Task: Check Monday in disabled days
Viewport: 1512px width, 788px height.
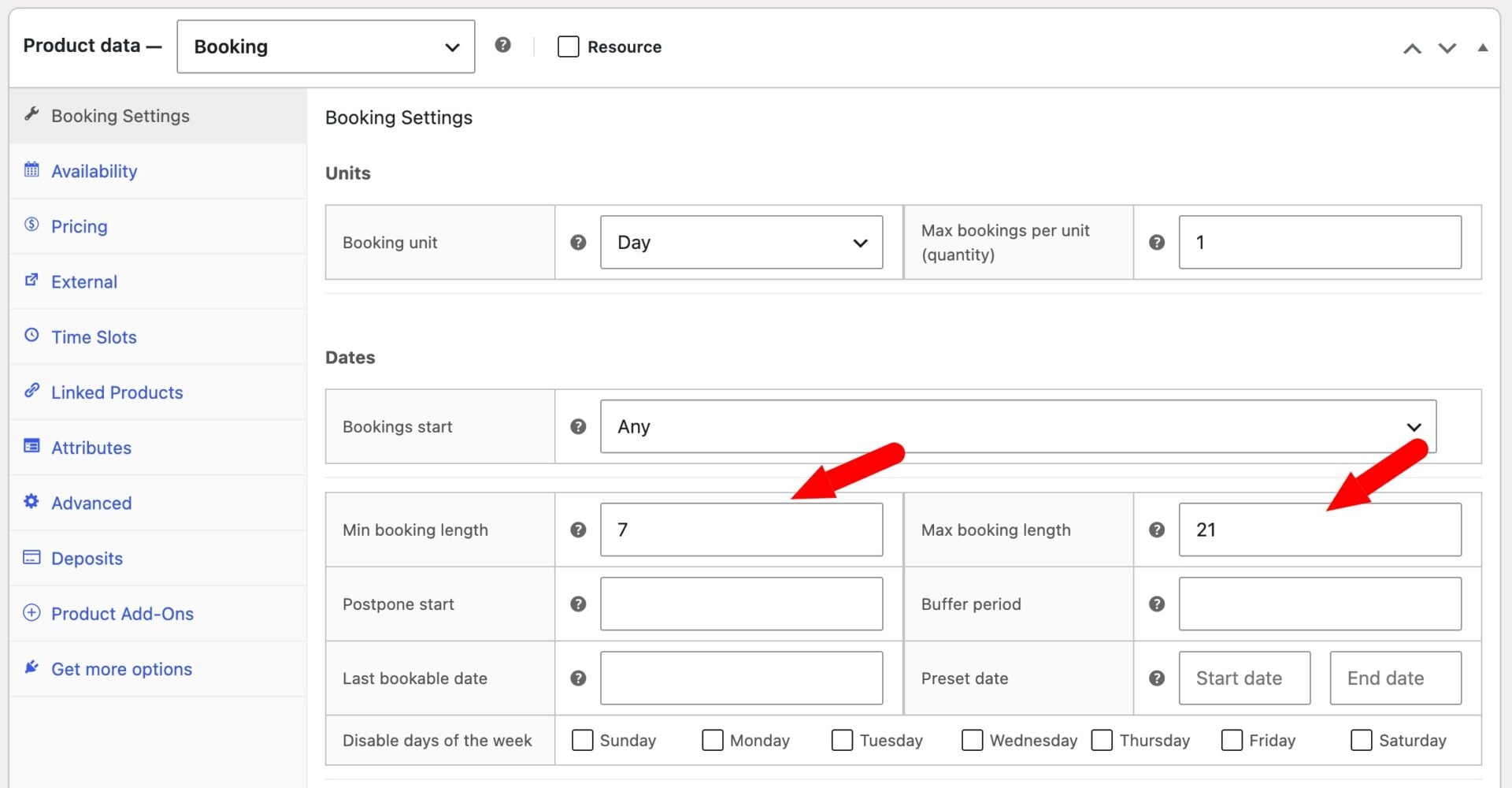Action: click(x=713, y=740)
